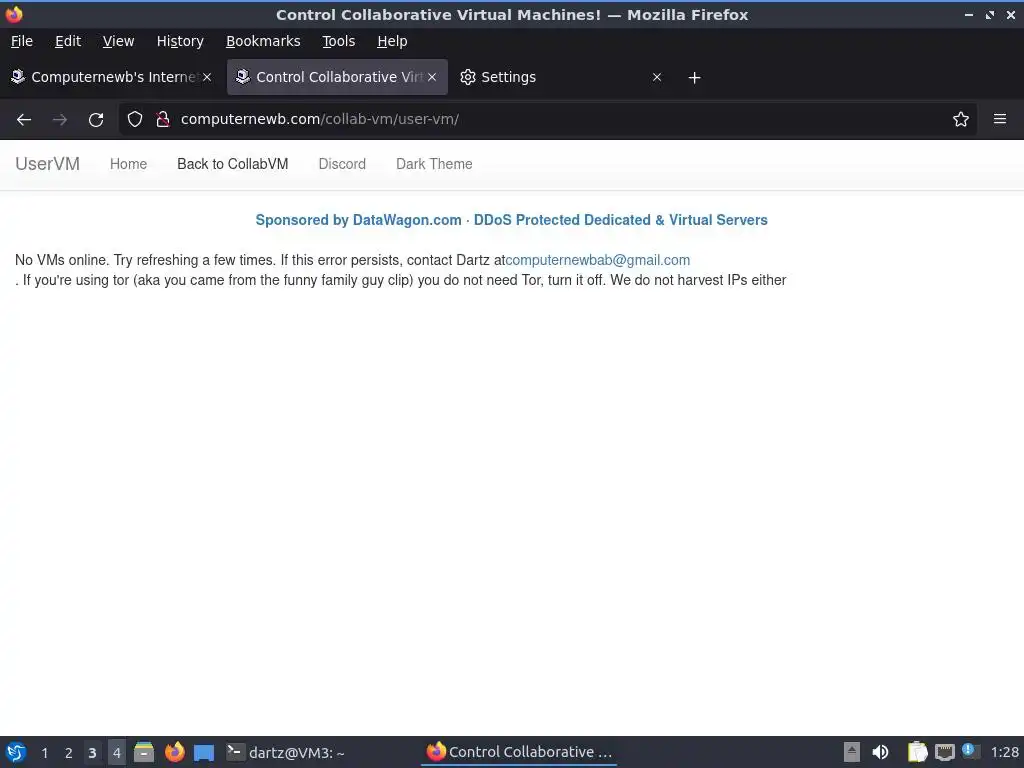The width and height of the screenshot is (1024, 768).
Task: Select the Control Collaborative Firefox taskbar entry
Action: click(x=520, y=752)
